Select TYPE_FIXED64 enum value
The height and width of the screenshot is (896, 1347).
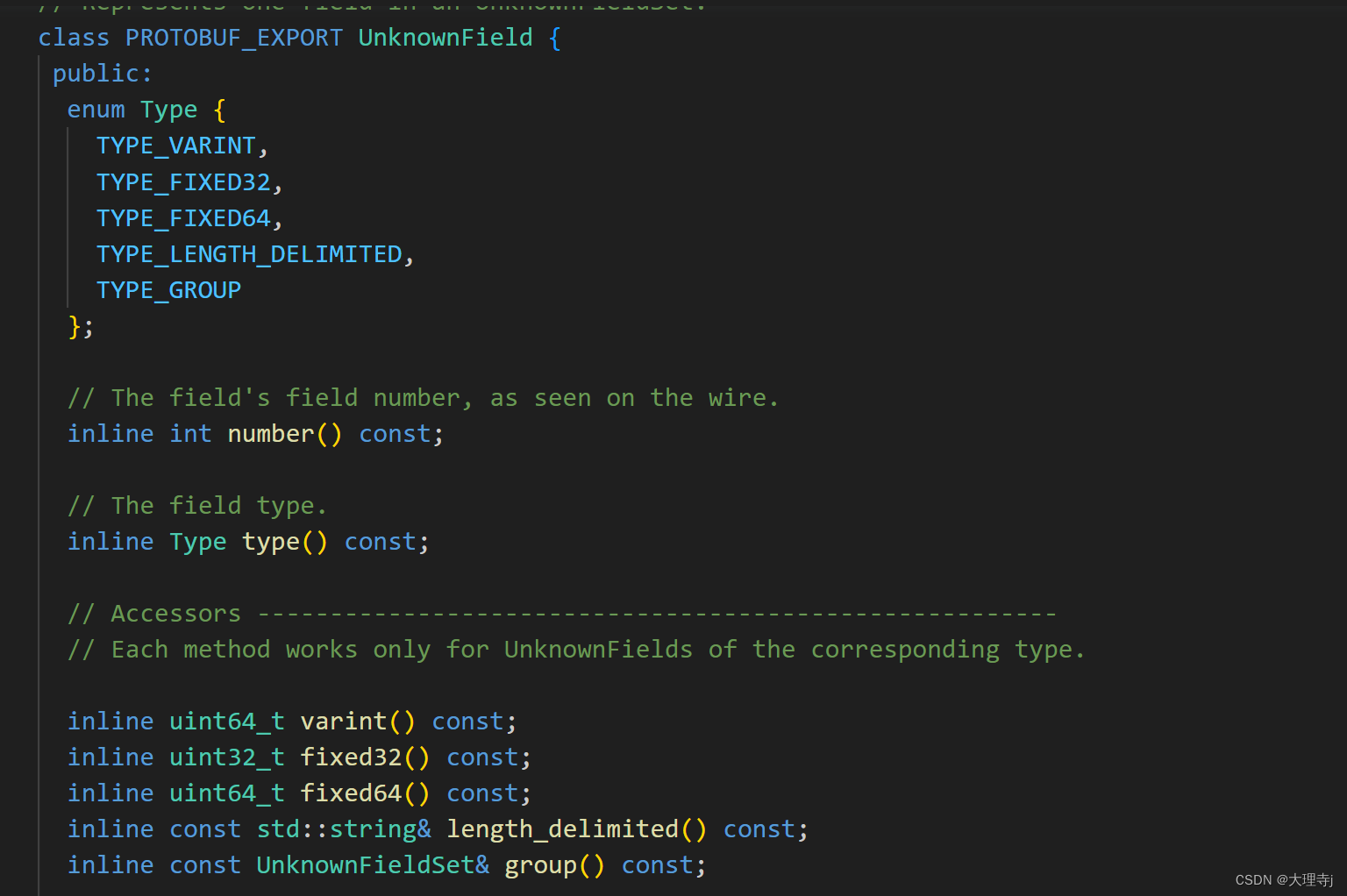pyautogui.click(x=183, y=218)
